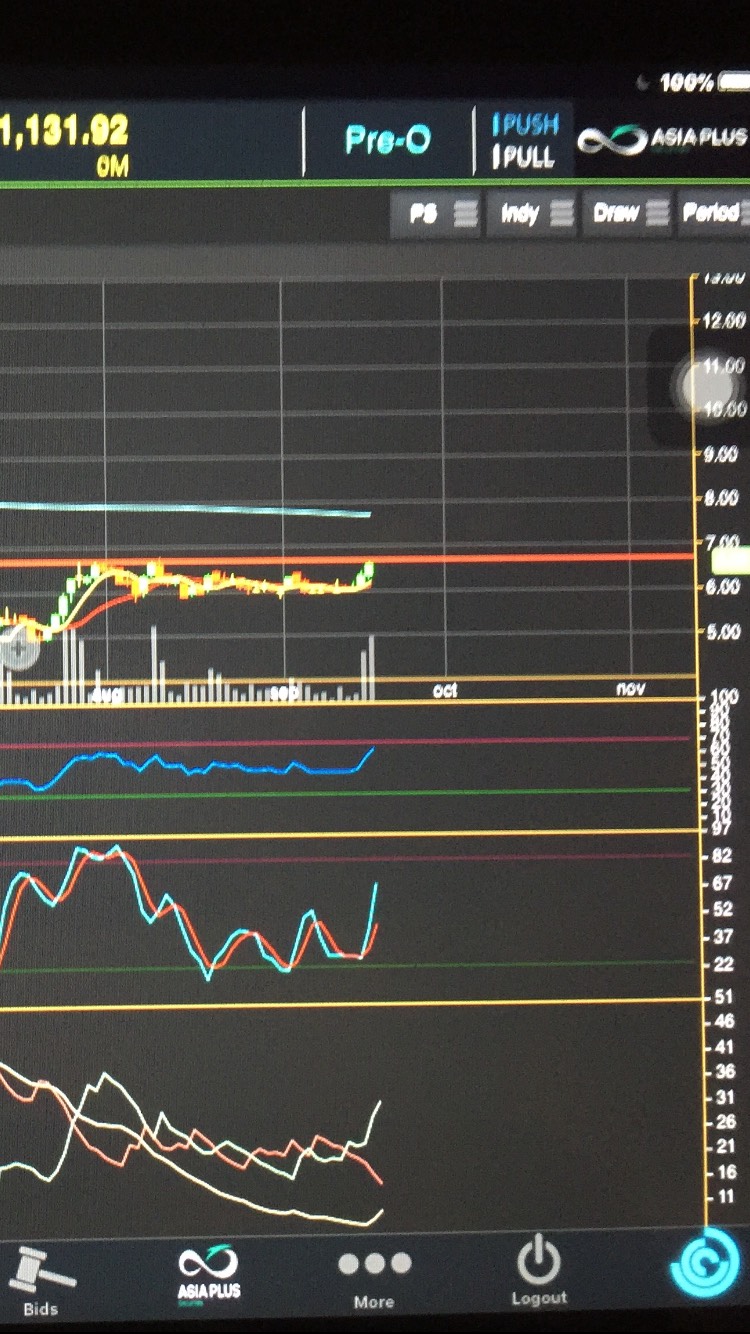Tap the 12.00 price axis label
This screenshot has height=1334, width=750.
[x=723, y=321]
